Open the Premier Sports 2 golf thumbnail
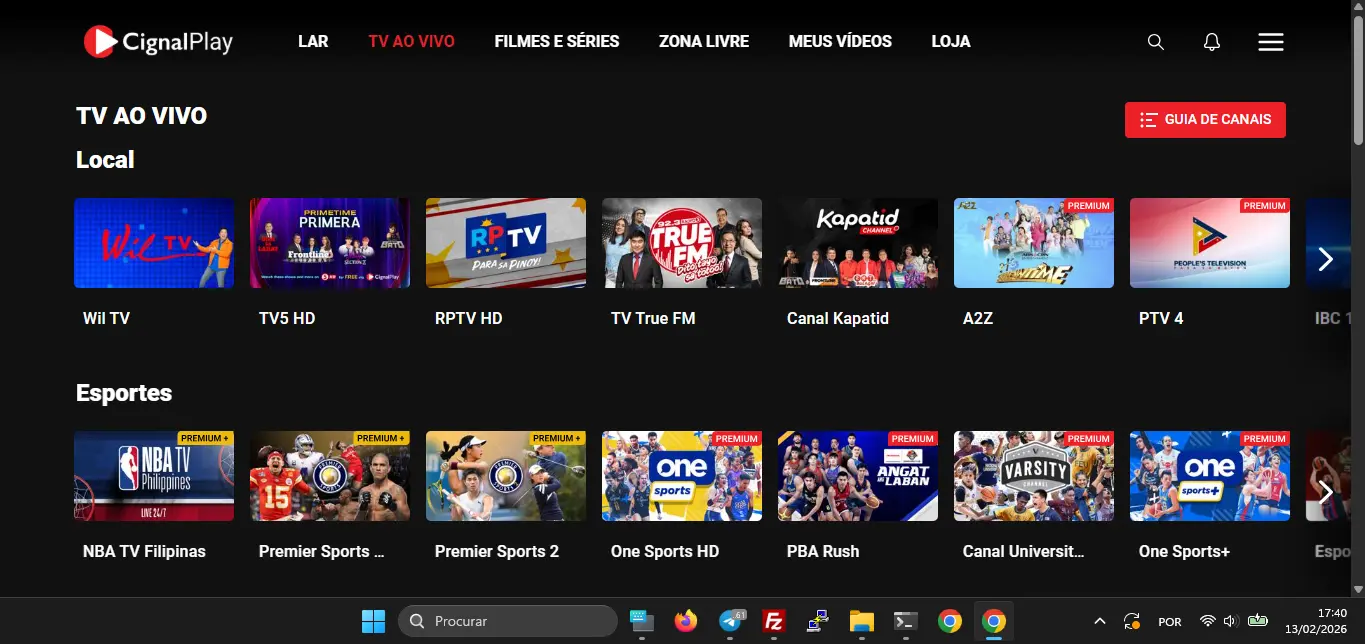 point(506,476)
